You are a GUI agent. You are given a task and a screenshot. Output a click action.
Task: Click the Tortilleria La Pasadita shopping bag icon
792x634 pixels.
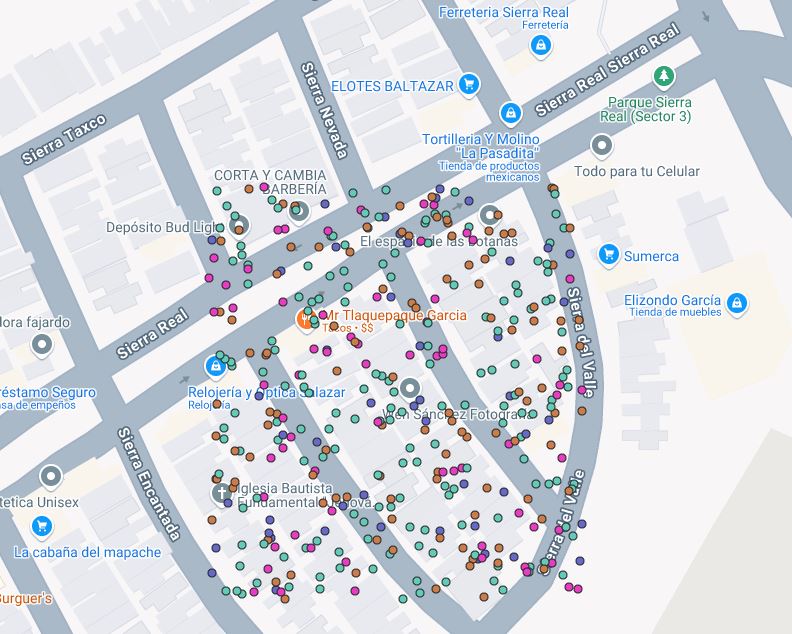point(510,112)
